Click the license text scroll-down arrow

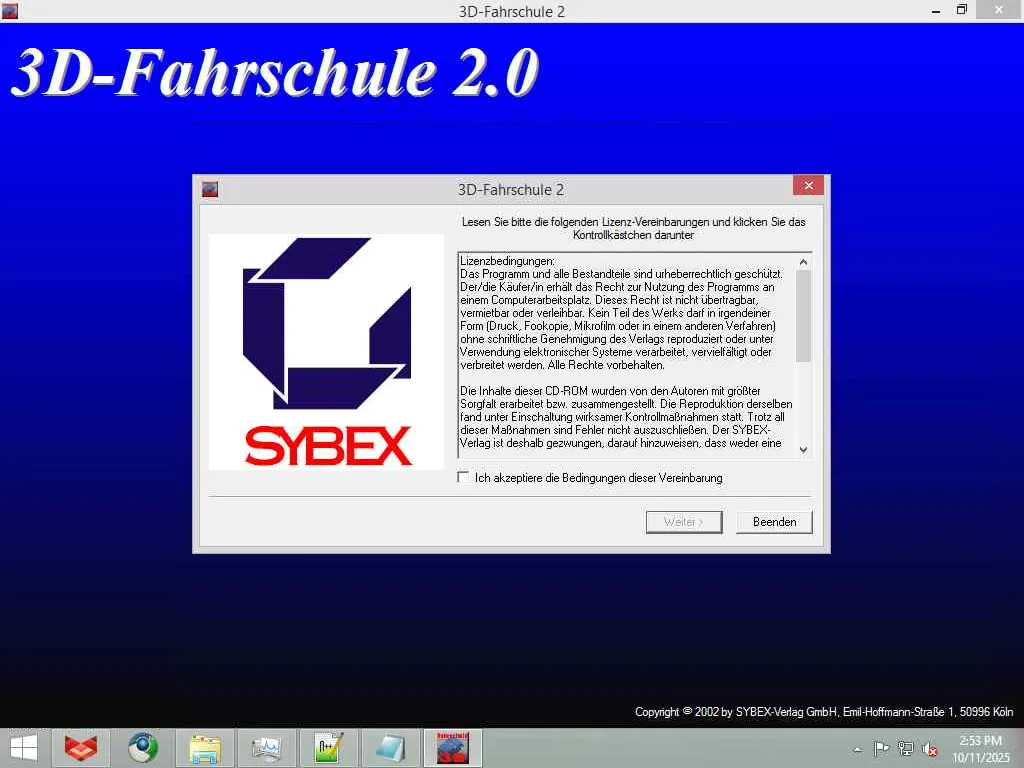pyautogui.click(x=803, y=450)
